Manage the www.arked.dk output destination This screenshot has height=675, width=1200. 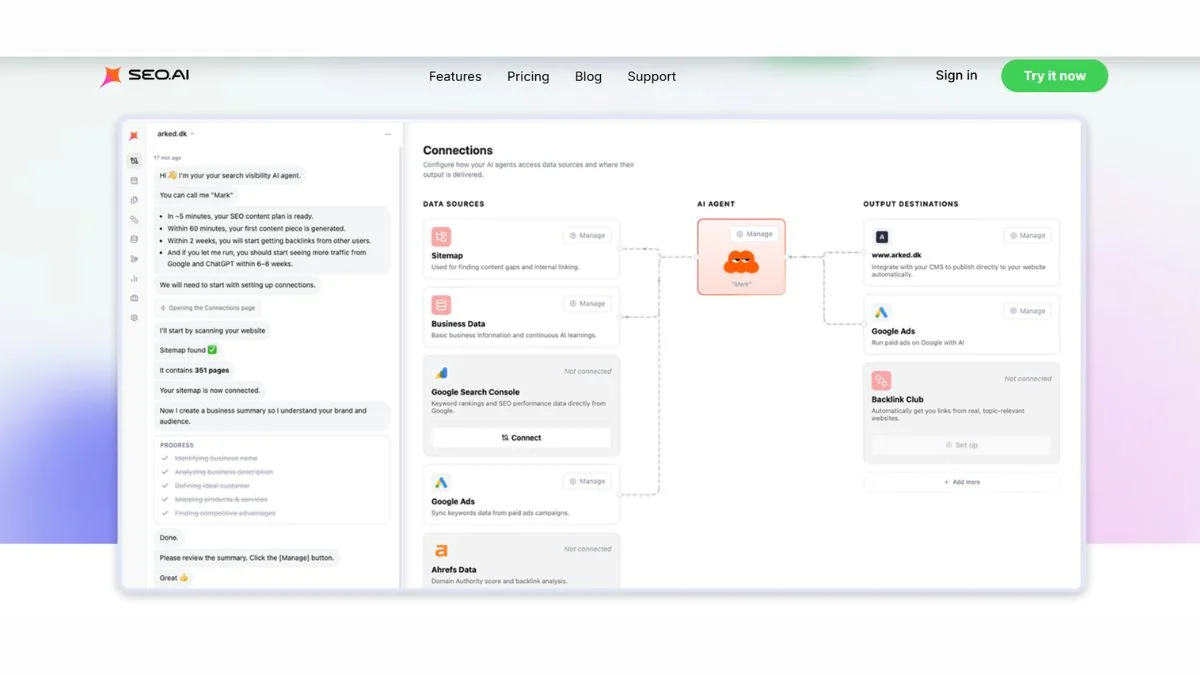(1027, 236)
